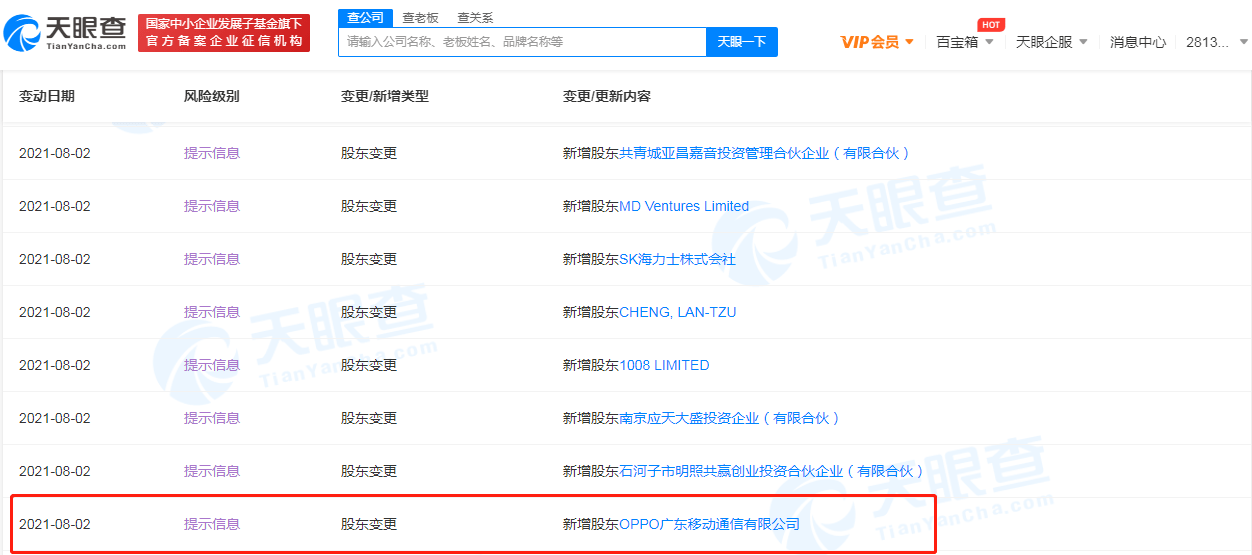
Task: Open the SK海力士株式会社 shareholder link
Action: coord(677,259)
